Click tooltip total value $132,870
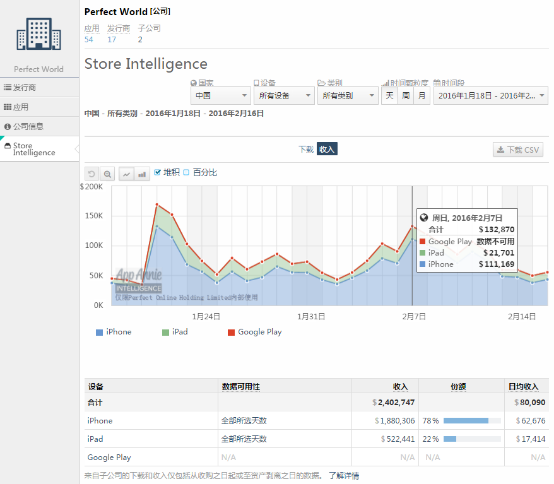The width and height of the screenshot is (554, 484). coord(496,230)
